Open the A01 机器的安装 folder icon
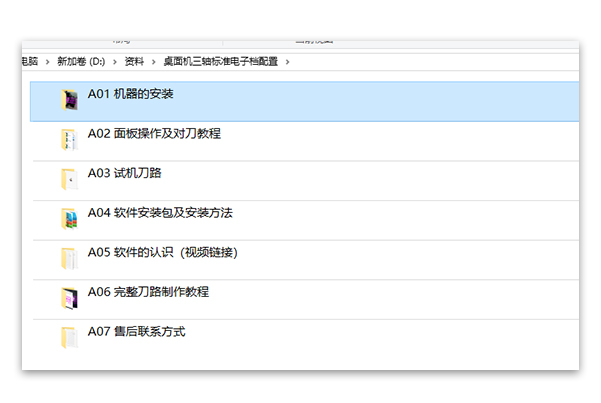 70,99
